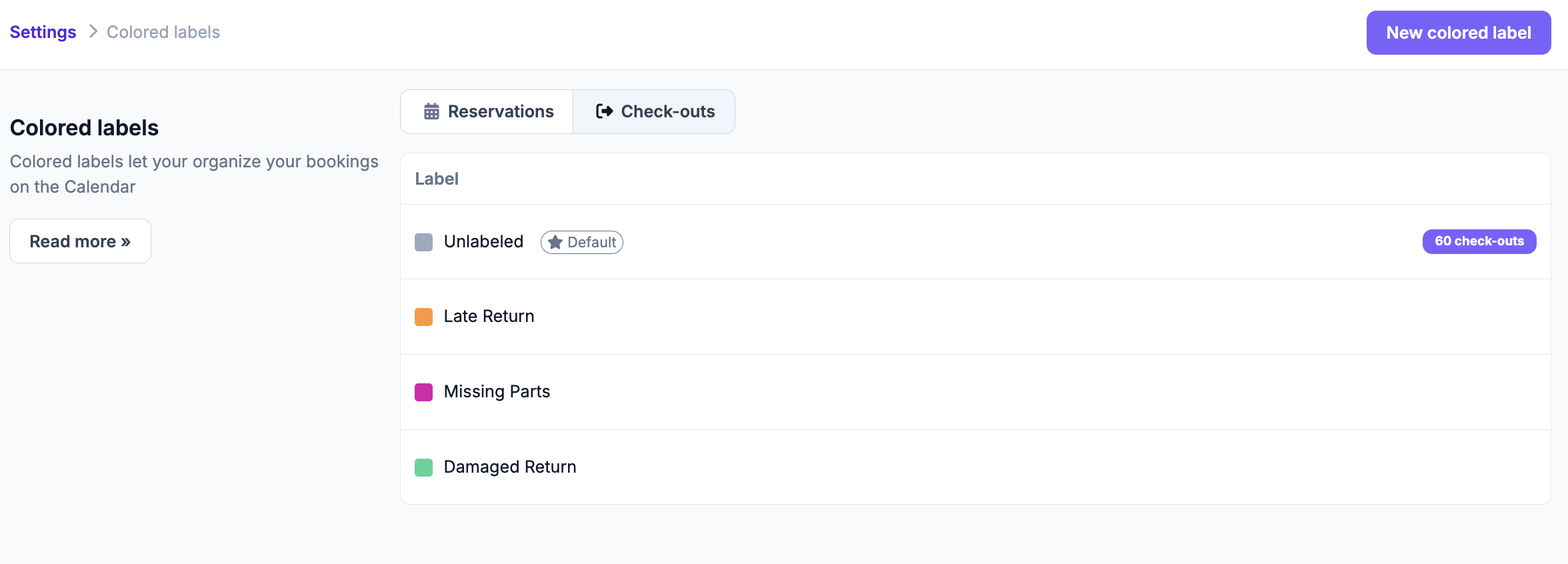Open the Unlabeled label row
This screenshot has width=1568, height=564.
point(975,242)
